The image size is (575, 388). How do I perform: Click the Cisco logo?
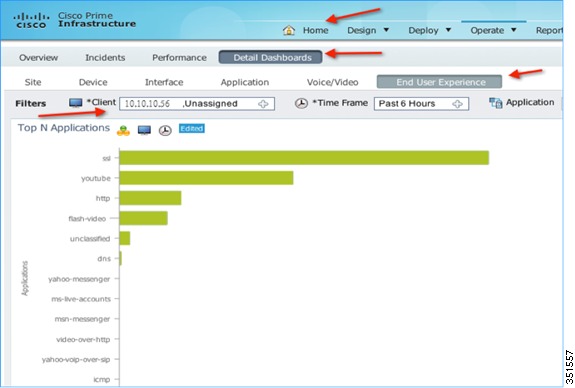(x=31, y=21)
